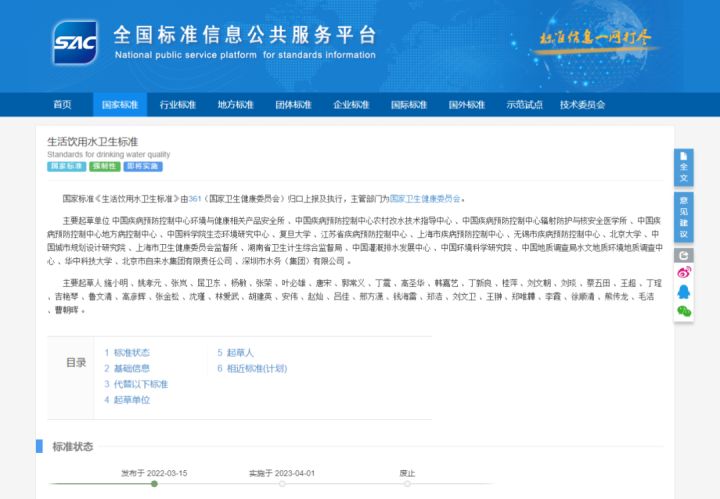
Task: Share the page to Weibo
Action: point(684,273)
